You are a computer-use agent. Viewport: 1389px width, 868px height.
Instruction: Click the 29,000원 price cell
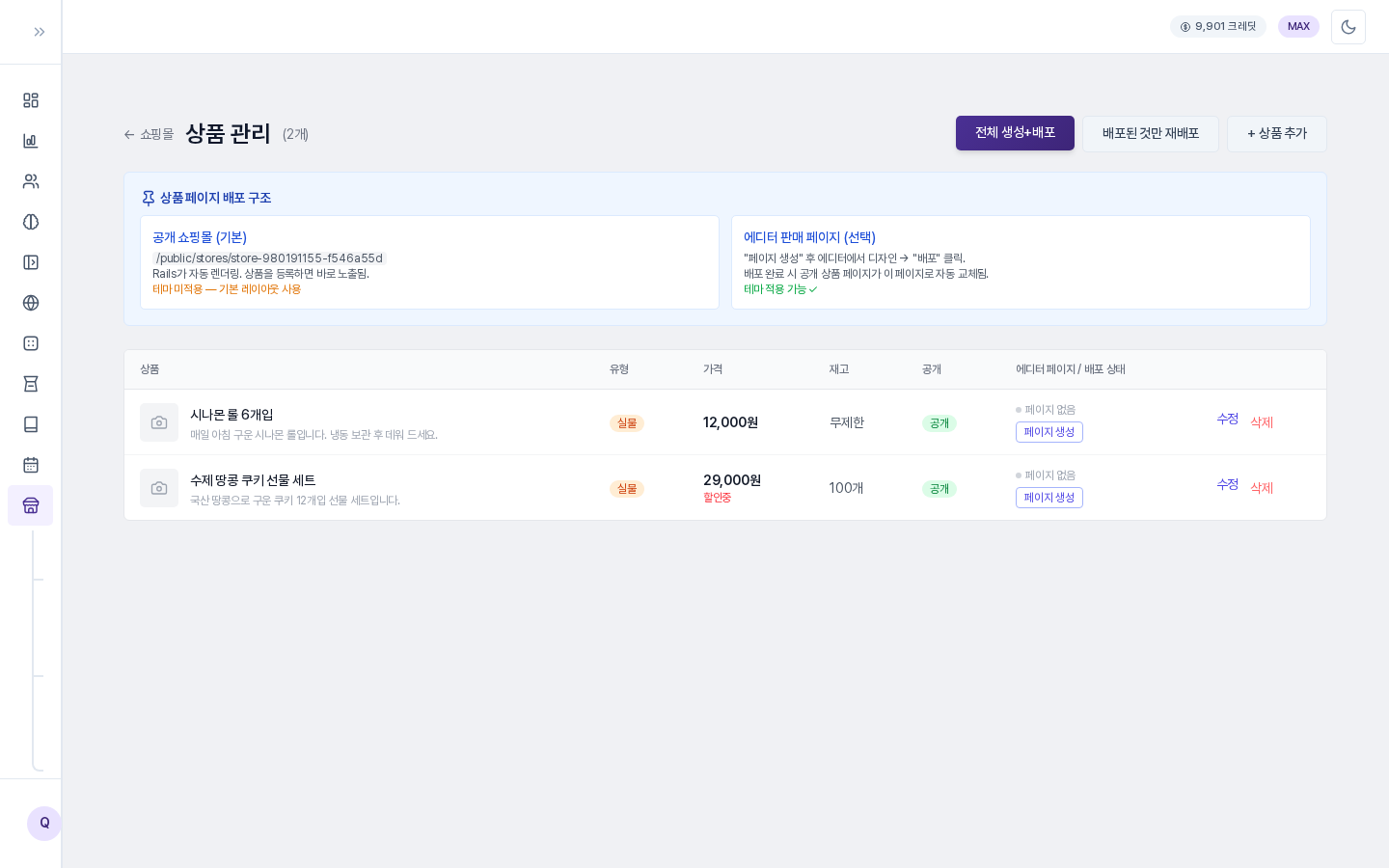[x=732, y=480]
